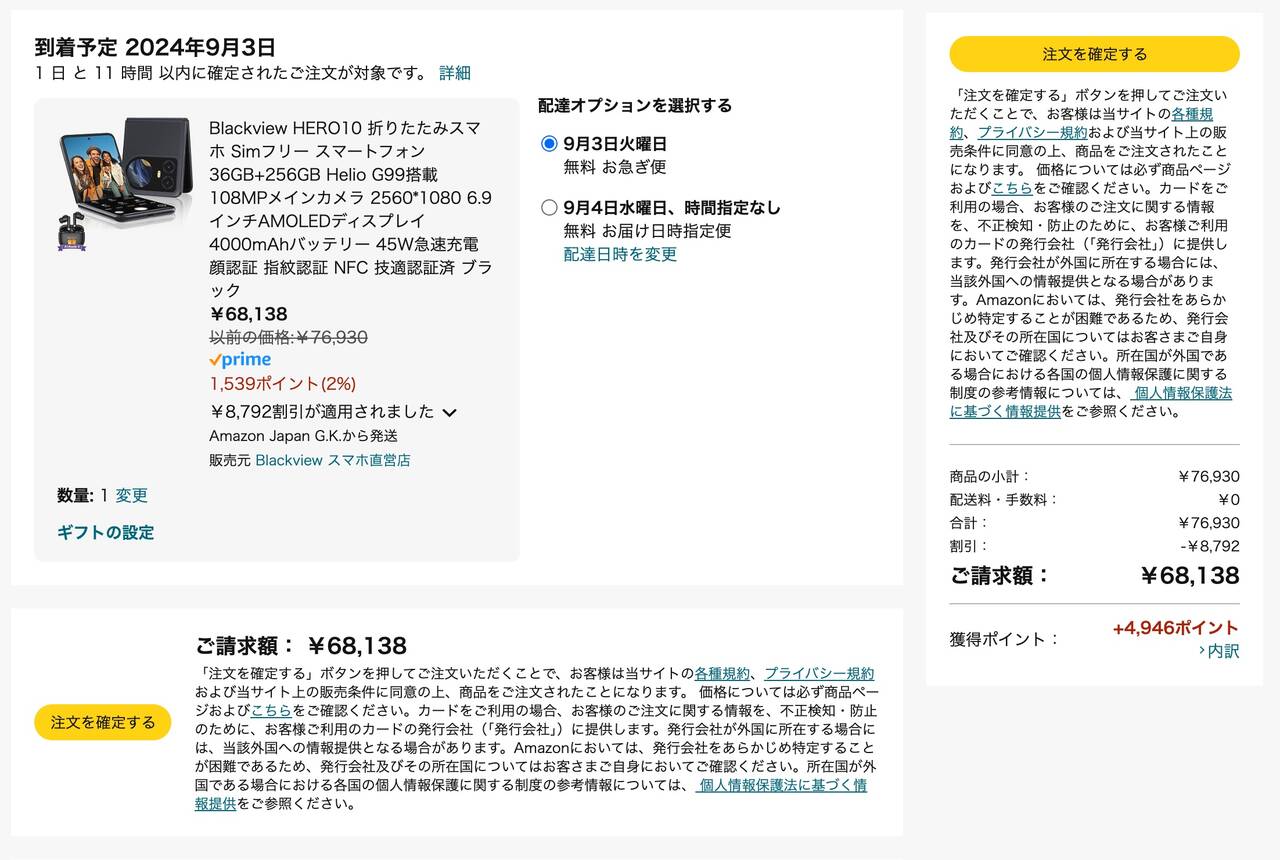Image resolution: width=1280 pixels, height=860 pixels.
Task: Click the Prime logo badge
Action: point(240,360)
